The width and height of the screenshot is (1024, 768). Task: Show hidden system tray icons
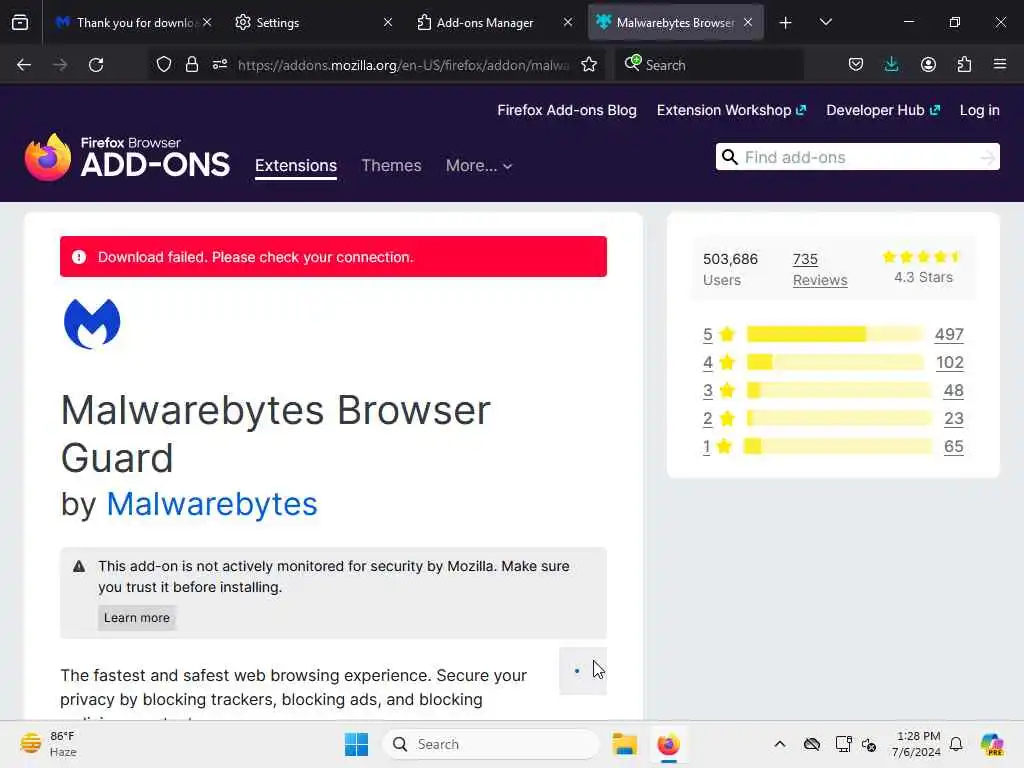(x=780, y=744)
